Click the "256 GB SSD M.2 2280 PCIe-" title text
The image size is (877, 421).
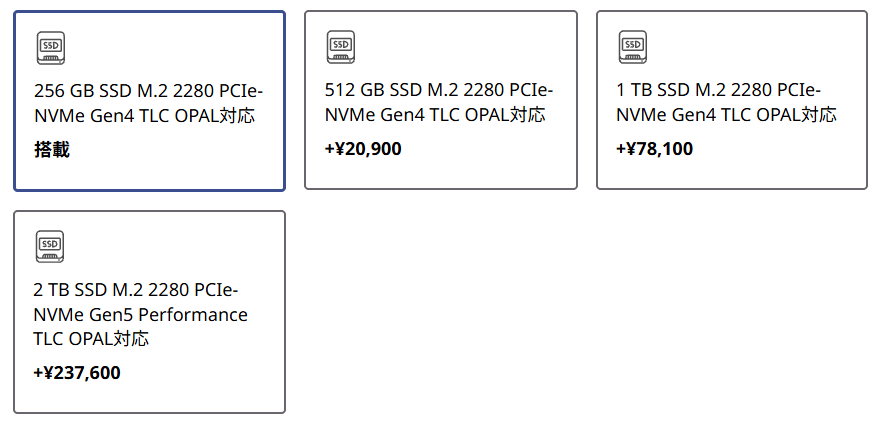[148, 90]
